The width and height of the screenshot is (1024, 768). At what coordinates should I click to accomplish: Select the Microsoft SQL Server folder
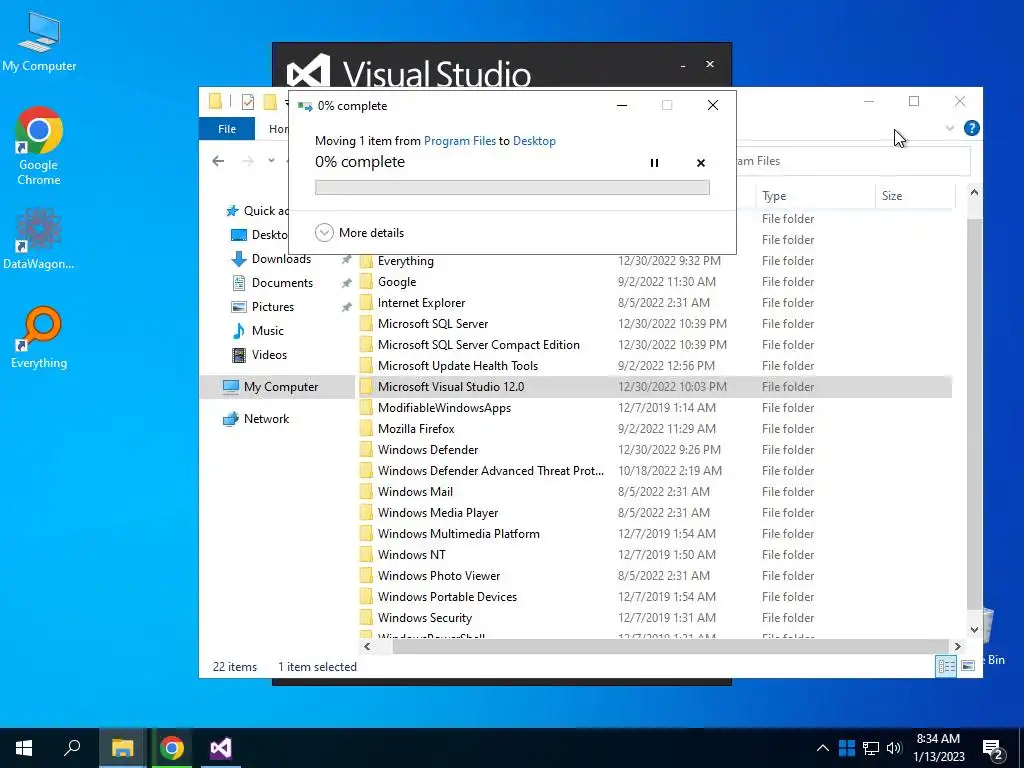(x=655, y=323)
